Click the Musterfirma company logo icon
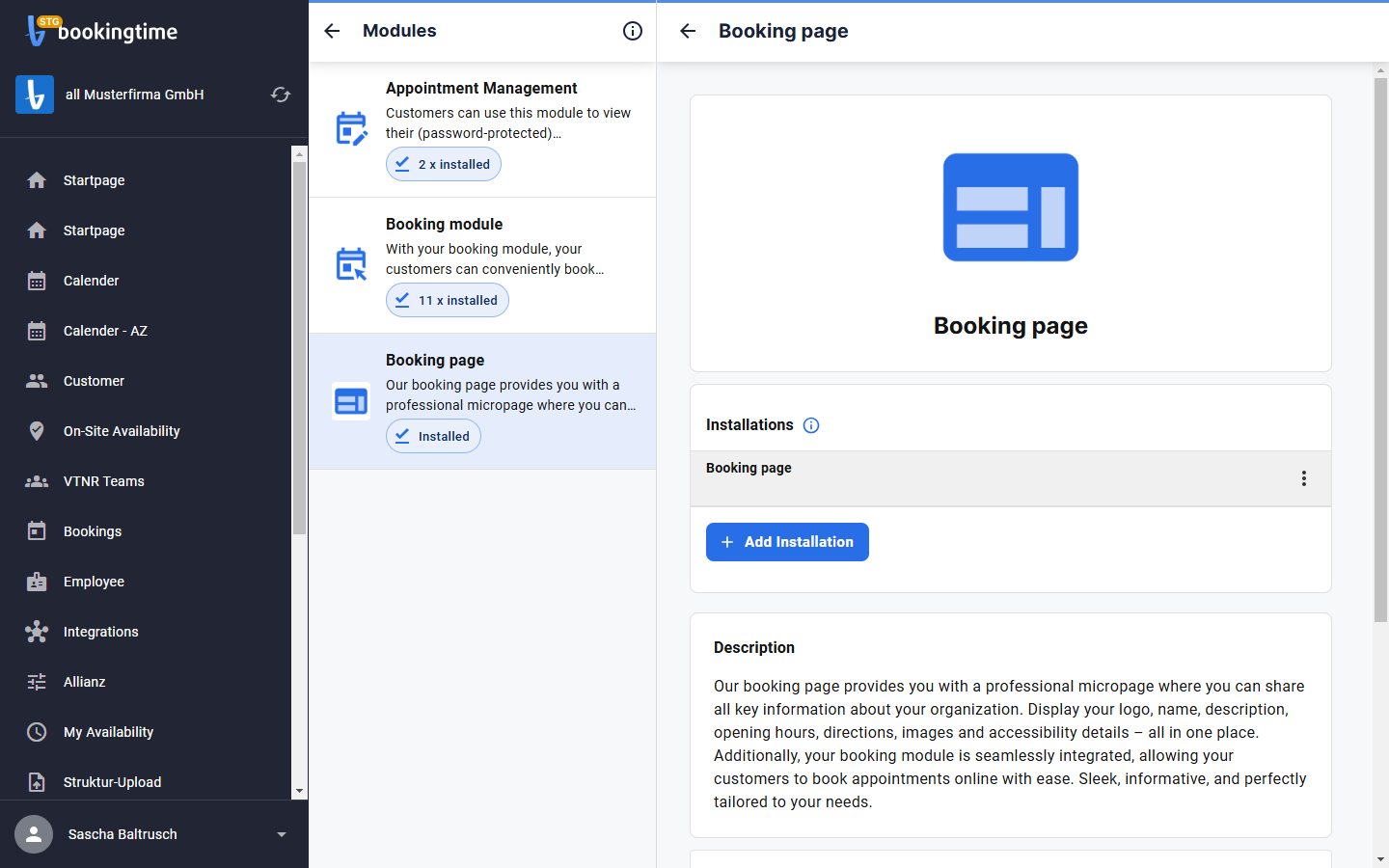This screenshot has height=868, width=1389. click(x=35, y=95)
